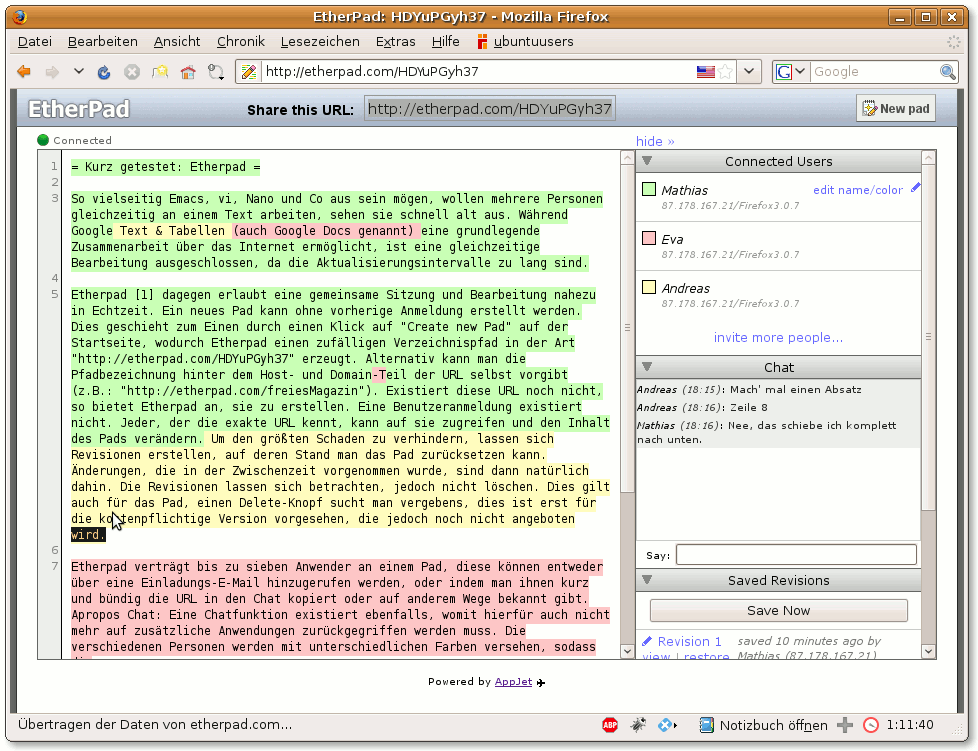Click the green Connected status indicator

[x=43, y=140]
